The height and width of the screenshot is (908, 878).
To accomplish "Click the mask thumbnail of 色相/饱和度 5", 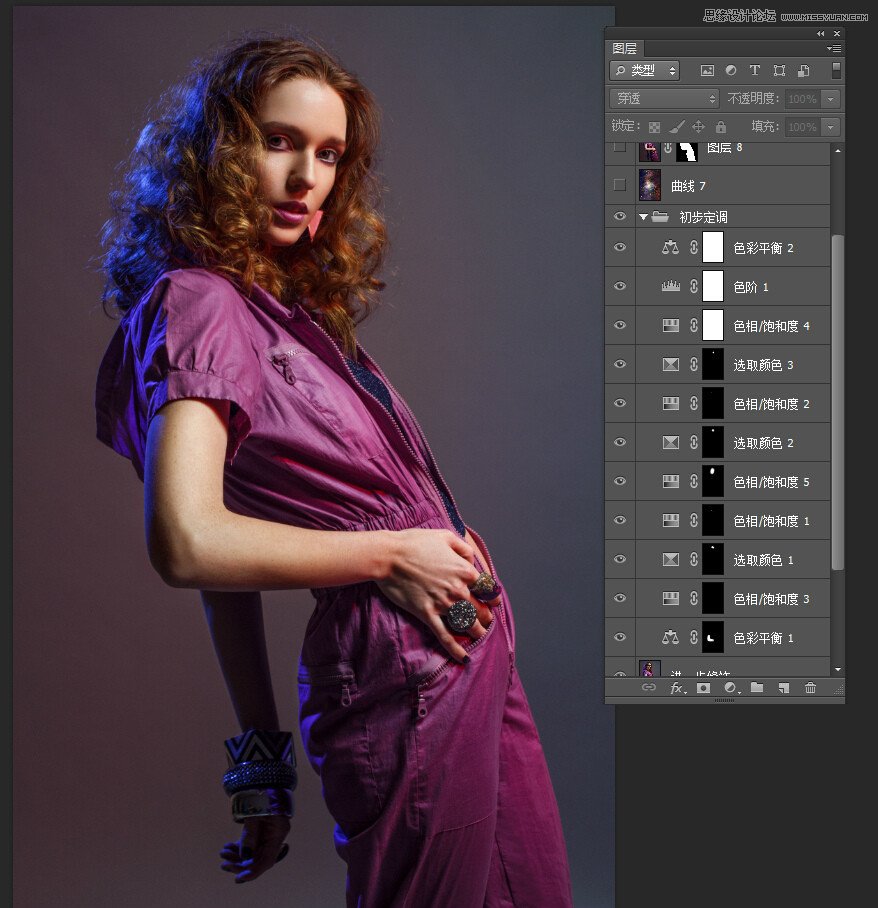I will (x=713, y=481).
